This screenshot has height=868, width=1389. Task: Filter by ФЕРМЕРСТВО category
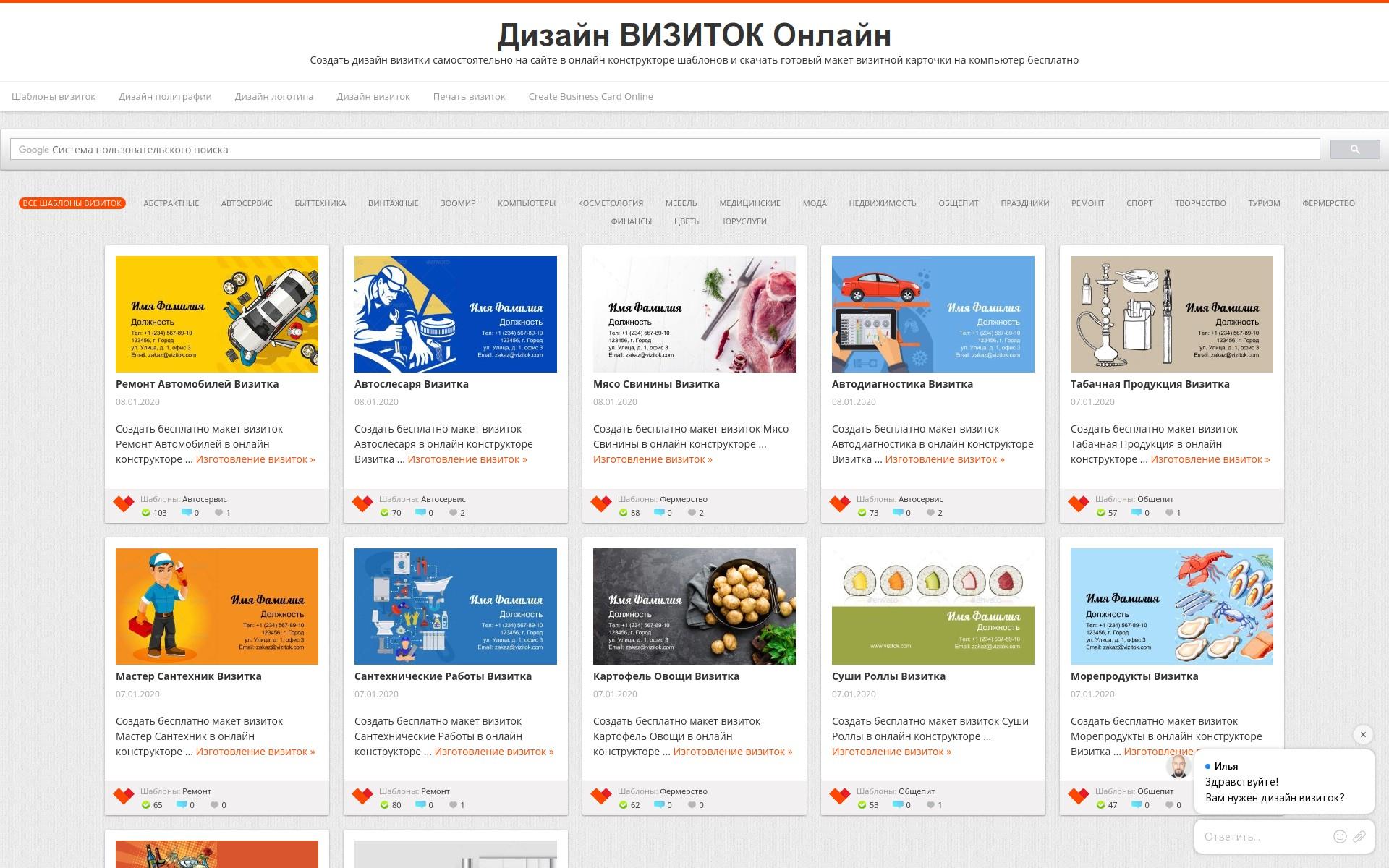click(1329, 203)
